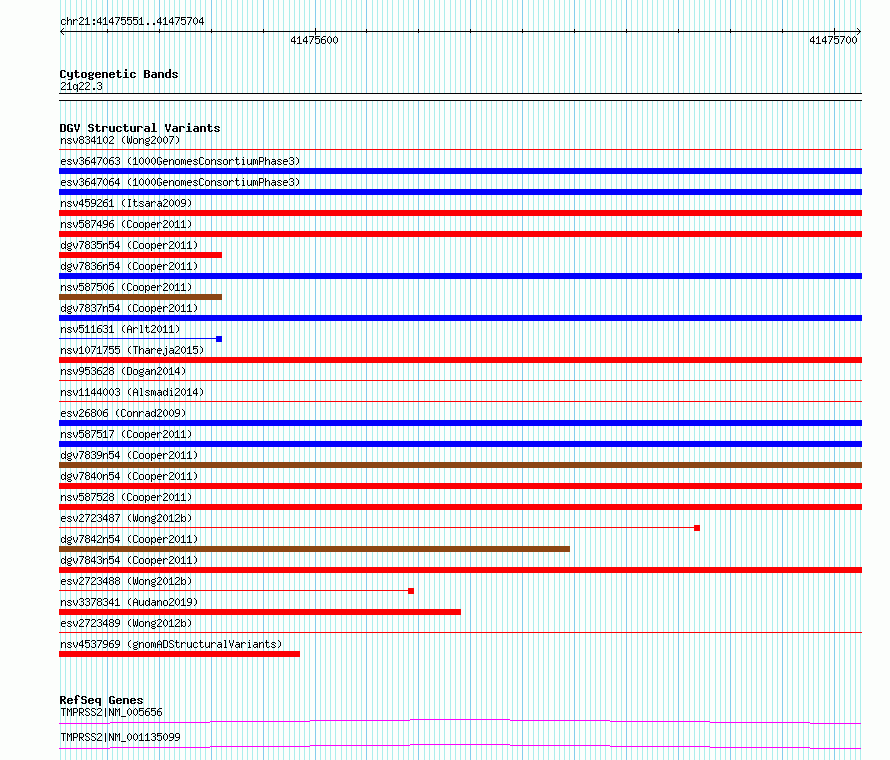
Task: Select the DGV Structural Variants track title
Action: click(140, 128)
